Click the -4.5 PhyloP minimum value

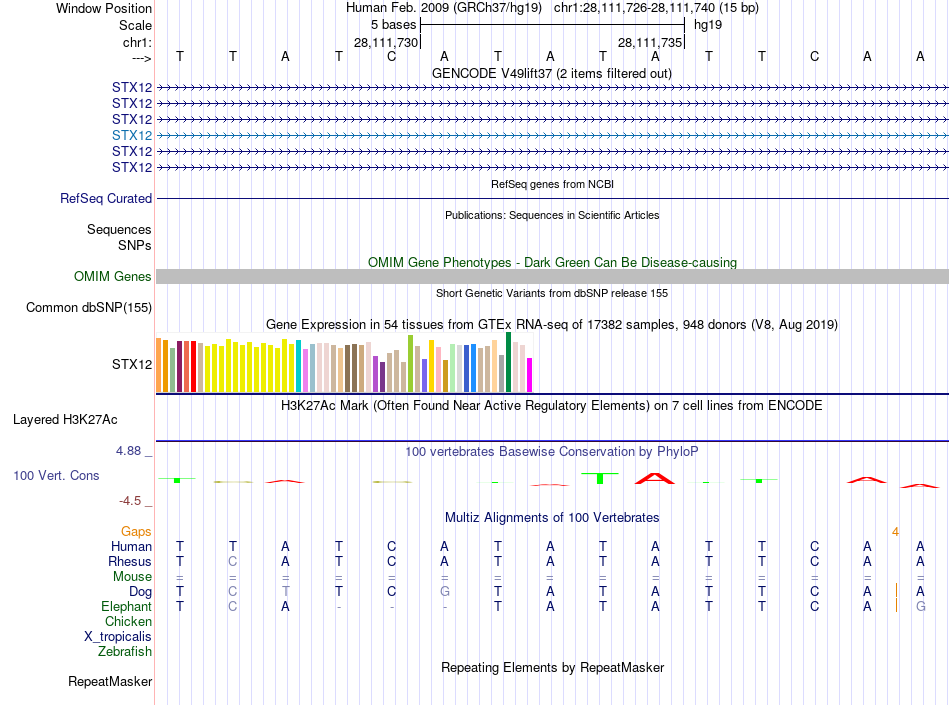[130, 500]
